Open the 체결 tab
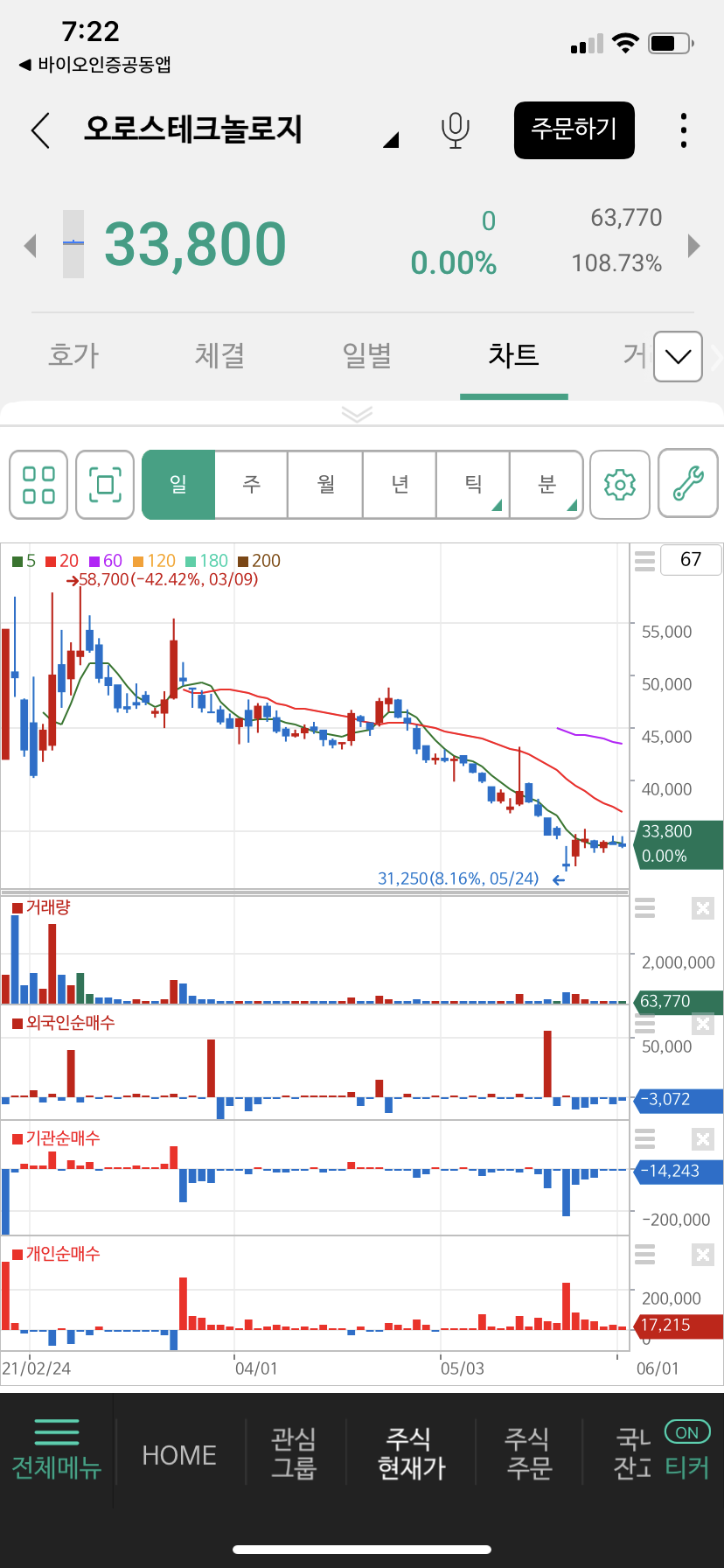This screenshot has width=724, height=1568. pyautogui.click(x=219, y=355)
